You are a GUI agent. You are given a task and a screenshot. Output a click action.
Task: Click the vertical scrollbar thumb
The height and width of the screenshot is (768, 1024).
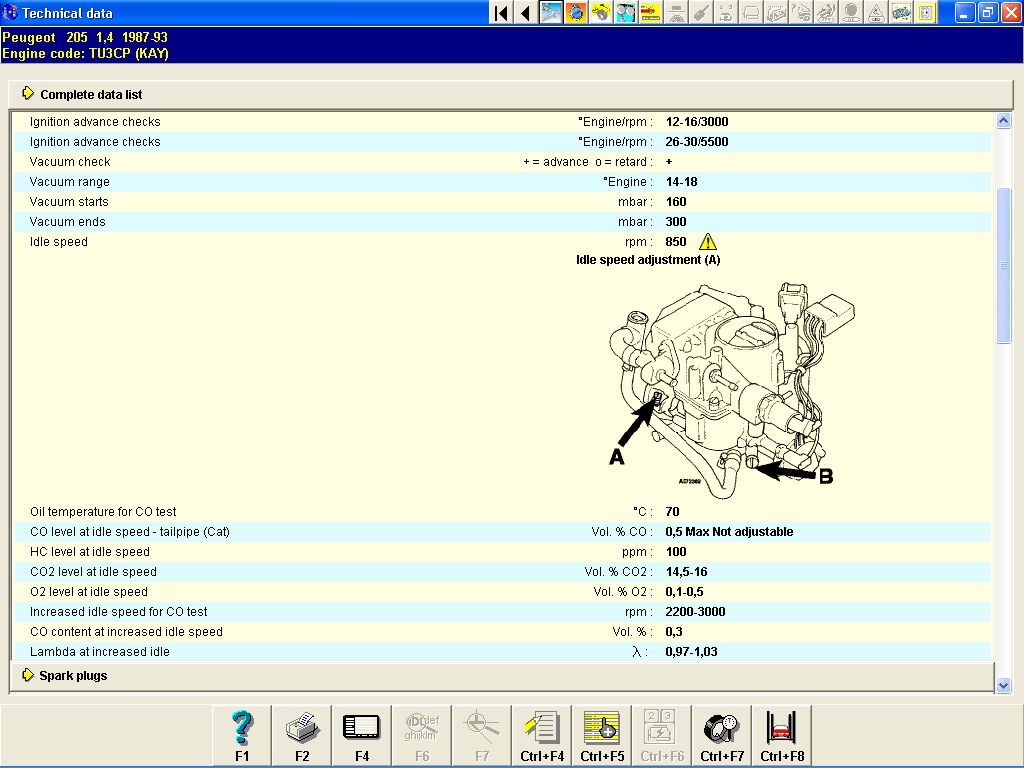(x=1004, y=264)
